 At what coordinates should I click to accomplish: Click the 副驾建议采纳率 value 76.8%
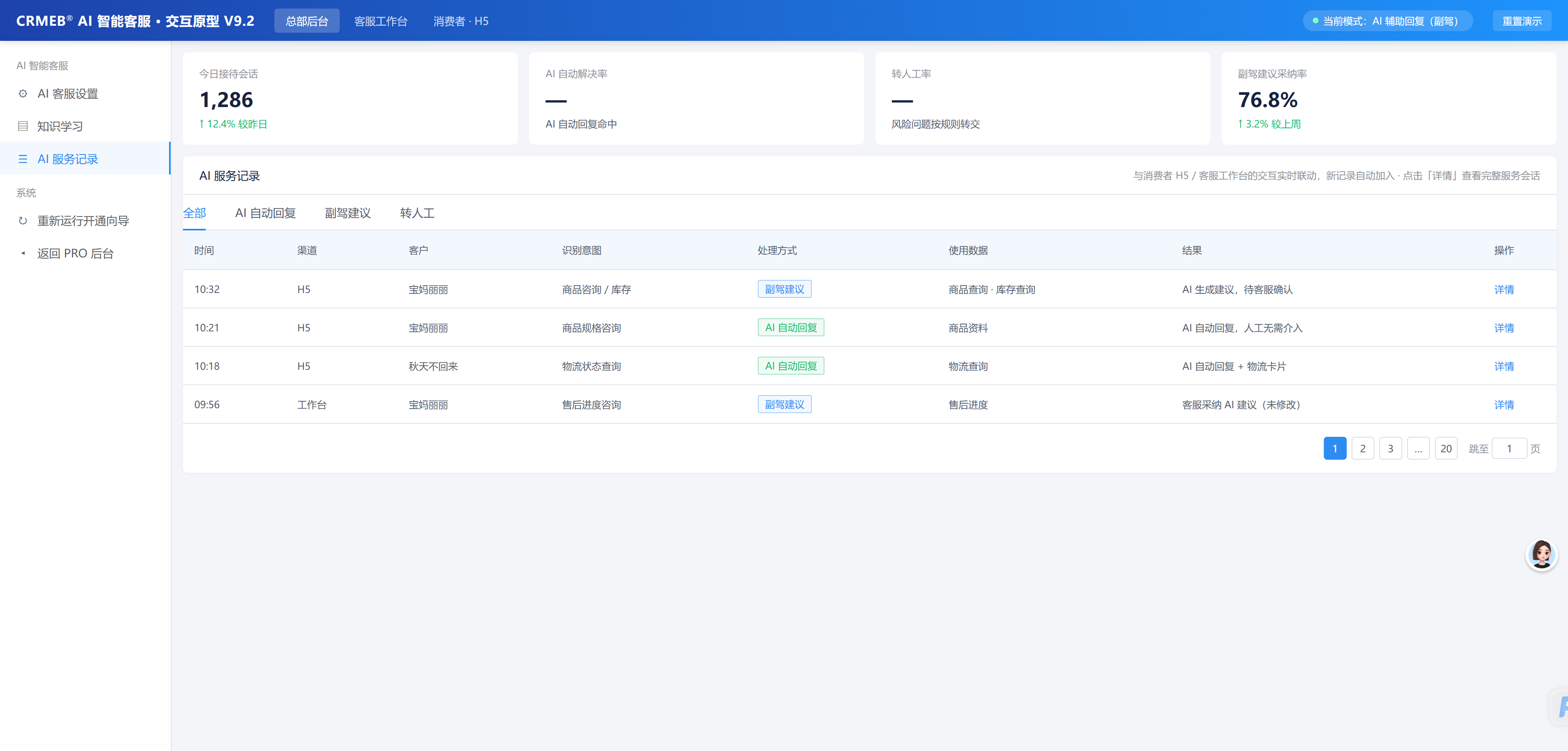tap(1267, 99)
